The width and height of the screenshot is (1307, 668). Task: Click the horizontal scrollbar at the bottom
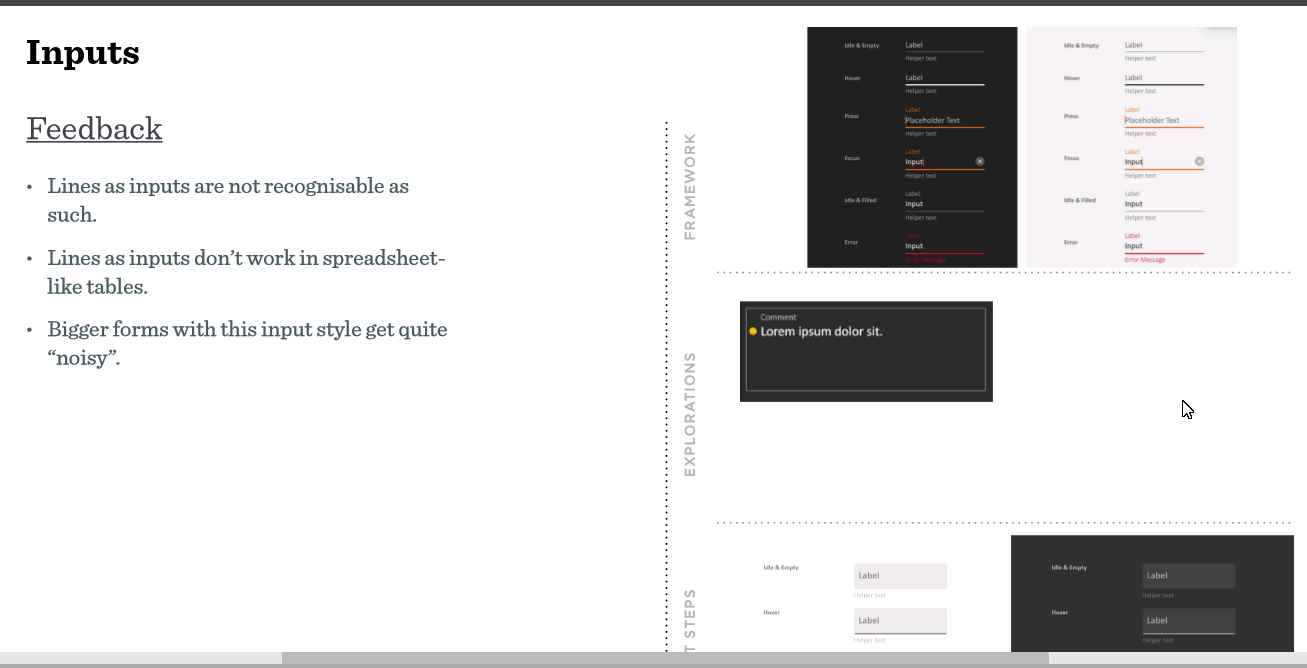point(665,658)
